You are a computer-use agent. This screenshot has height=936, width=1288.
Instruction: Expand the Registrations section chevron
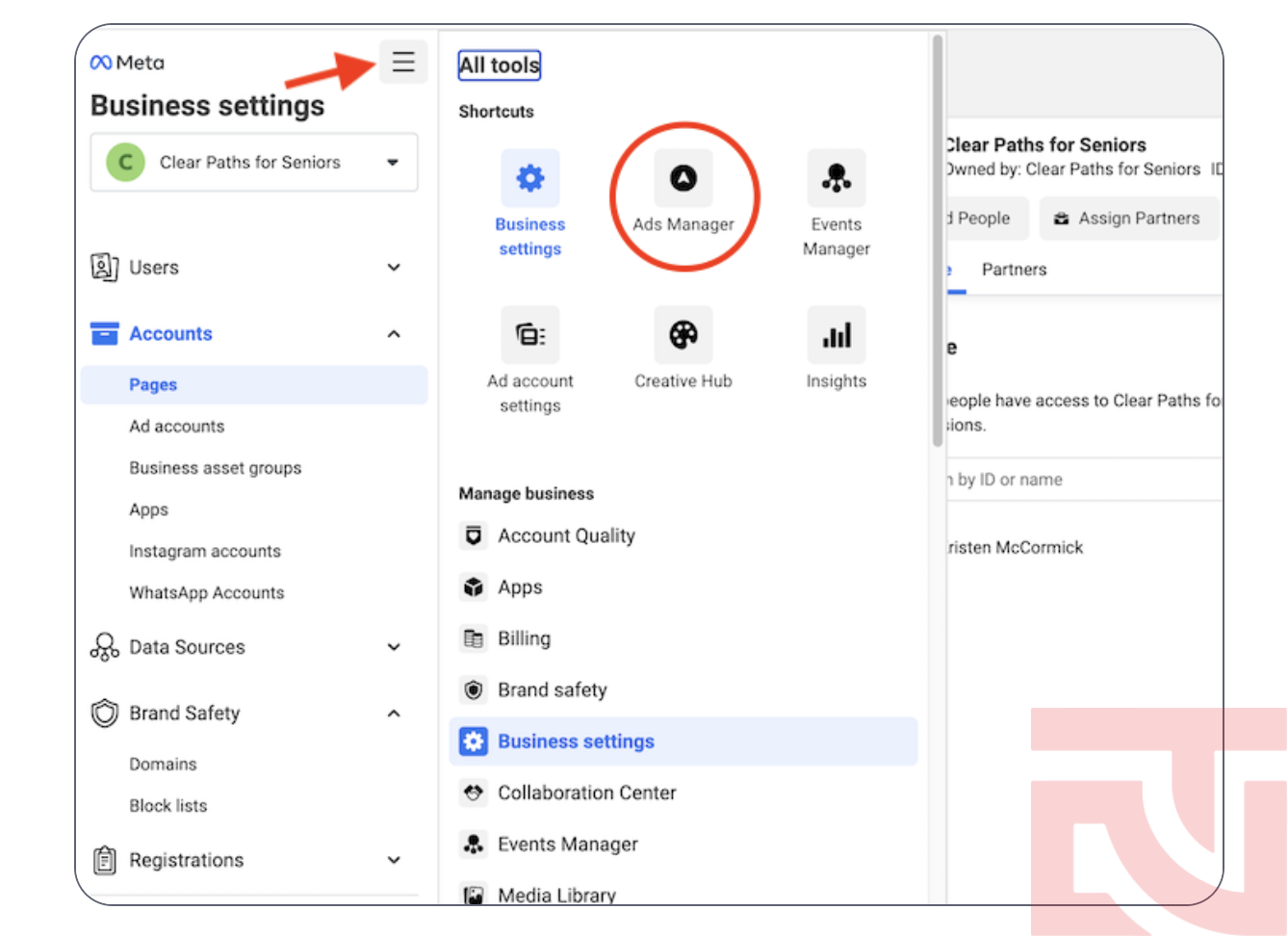394,860
